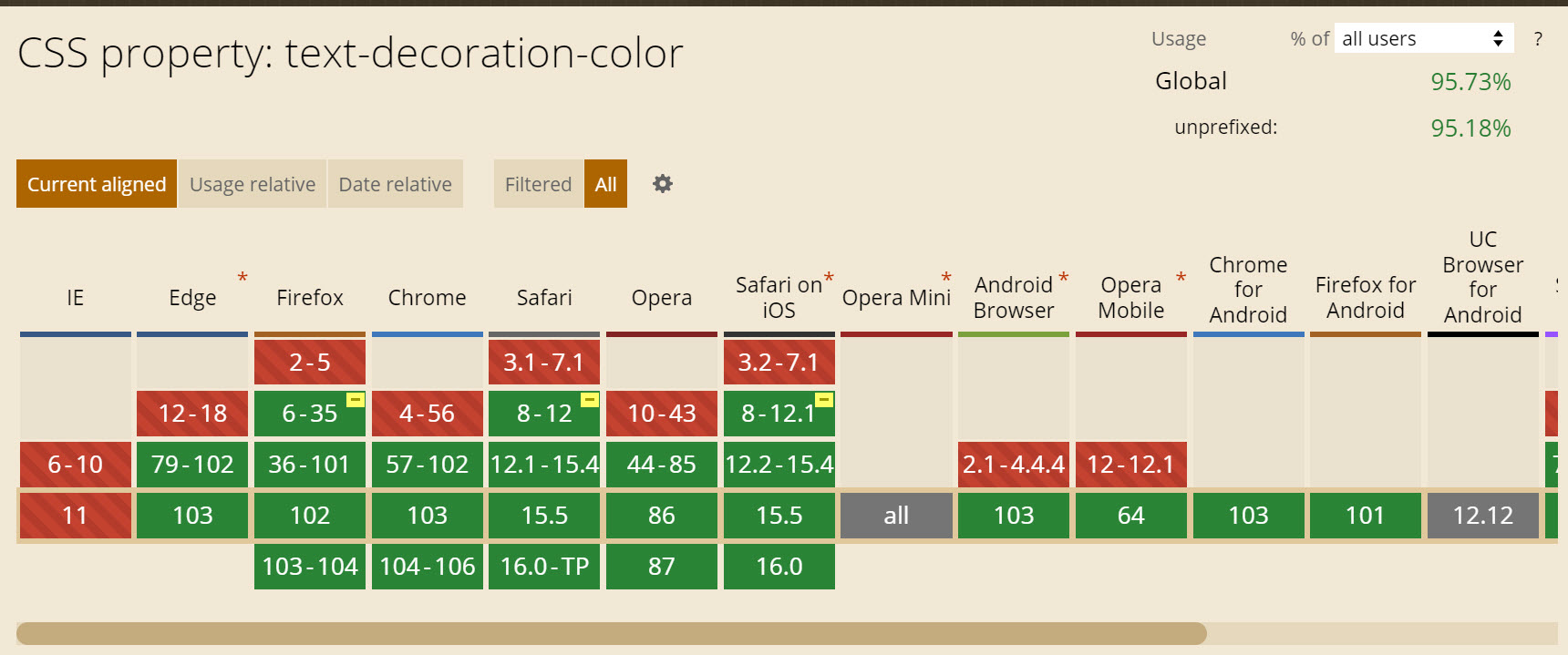Screen dimensions: 1568x655
Task: Select the Current aligned view
Action: tap(97, 184)
